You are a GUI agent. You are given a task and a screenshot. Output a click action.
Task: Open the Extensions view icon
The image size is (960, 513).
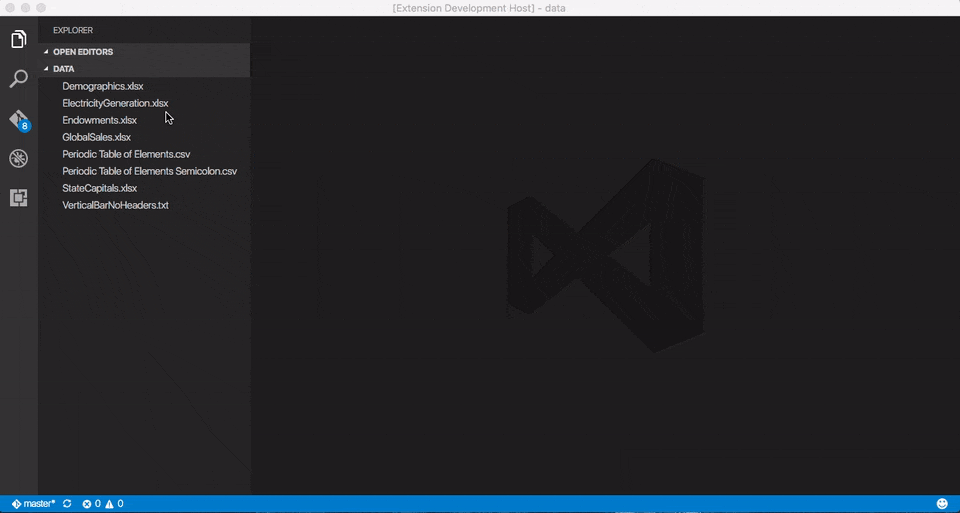point(19,198)
